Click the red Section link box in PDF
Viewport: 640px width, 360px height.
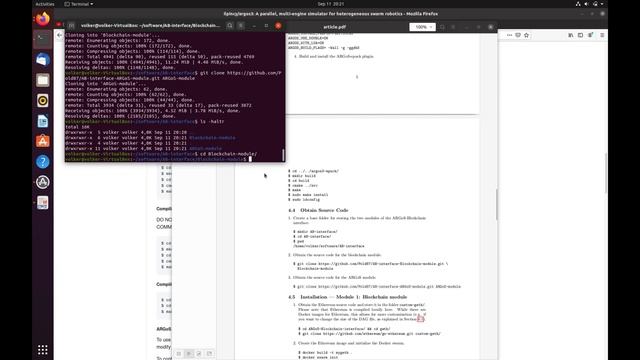pyautogui.click(x=420, y=319)
